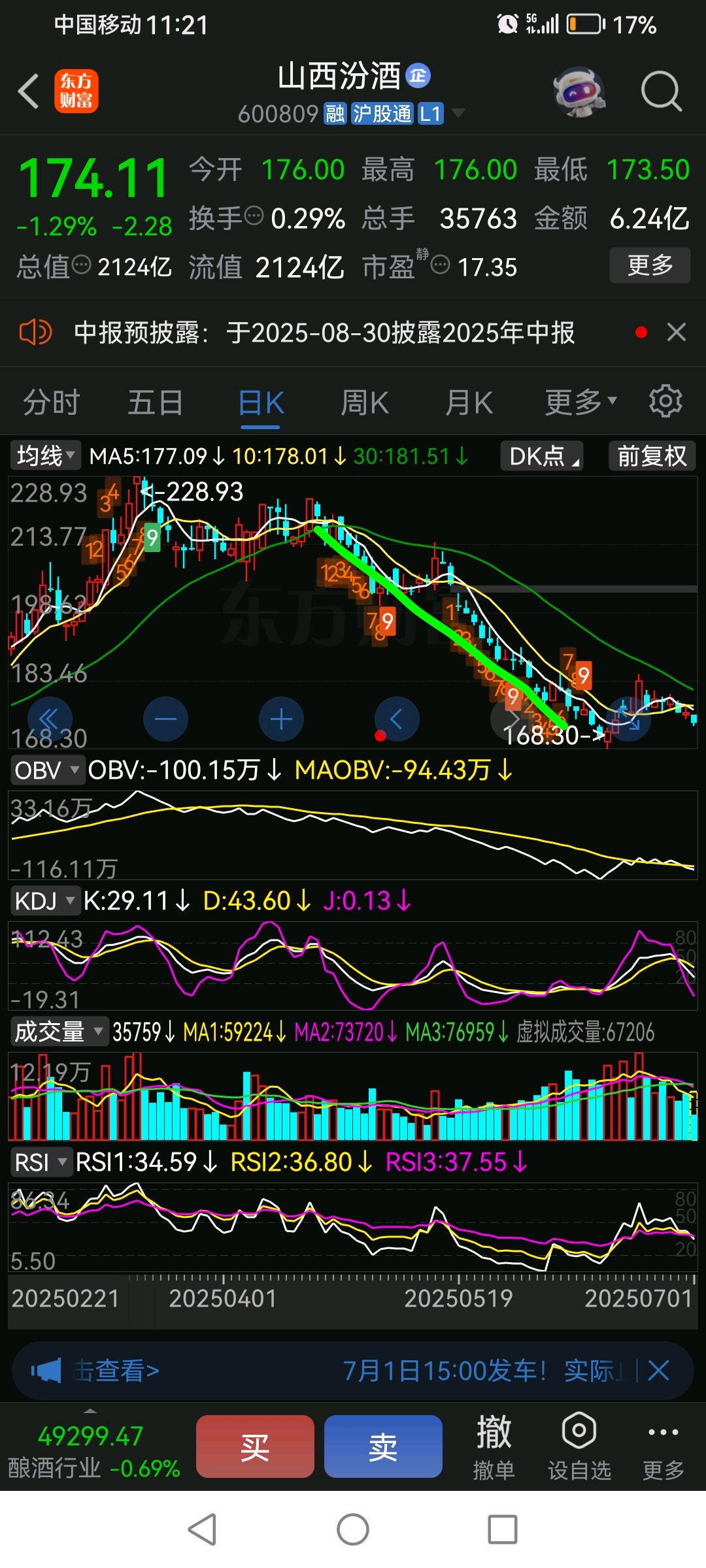Tap the 融 margin trading badge

tap(335, 114)
